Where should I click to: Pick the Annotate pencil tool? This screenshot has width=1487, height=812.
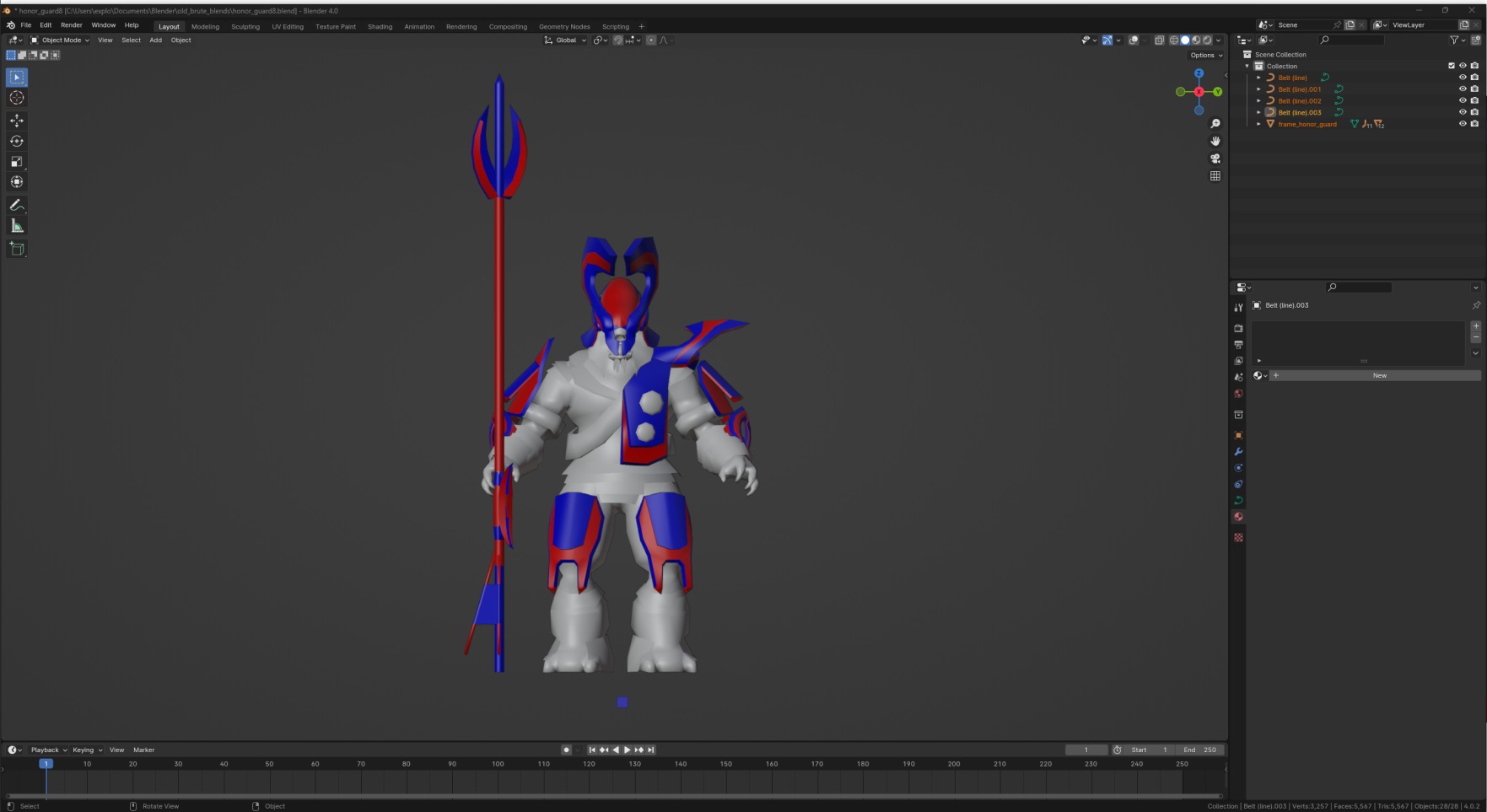pyautogui.click(x=17, y=205)
